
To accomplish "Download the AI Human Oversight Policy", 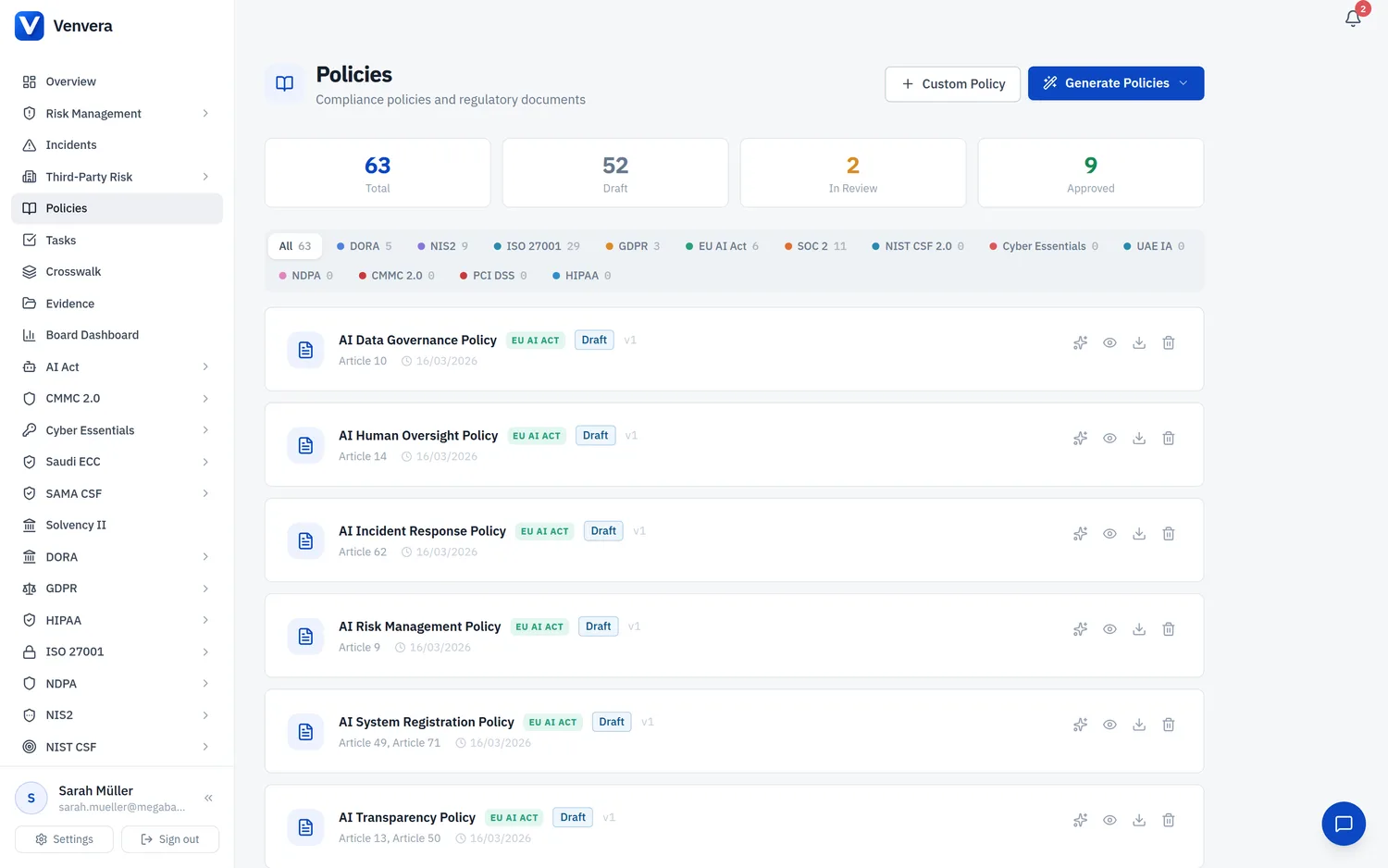I will point(1139,439).
